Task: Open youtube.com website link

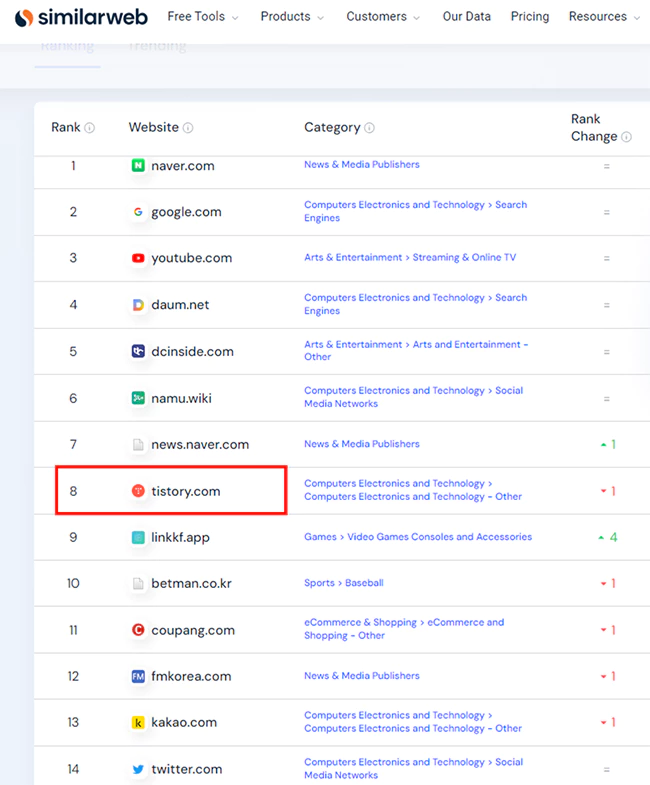Action: point(192,258)
